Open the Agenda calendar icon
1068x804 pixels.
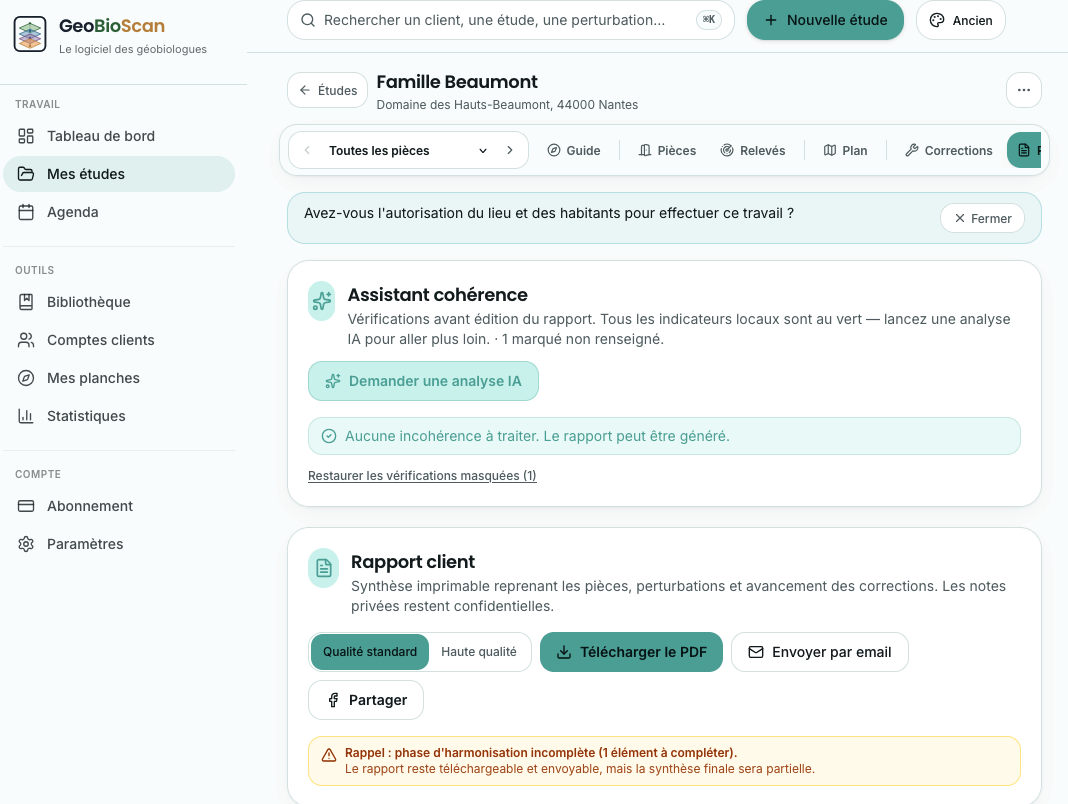click(x=26, y=213)
